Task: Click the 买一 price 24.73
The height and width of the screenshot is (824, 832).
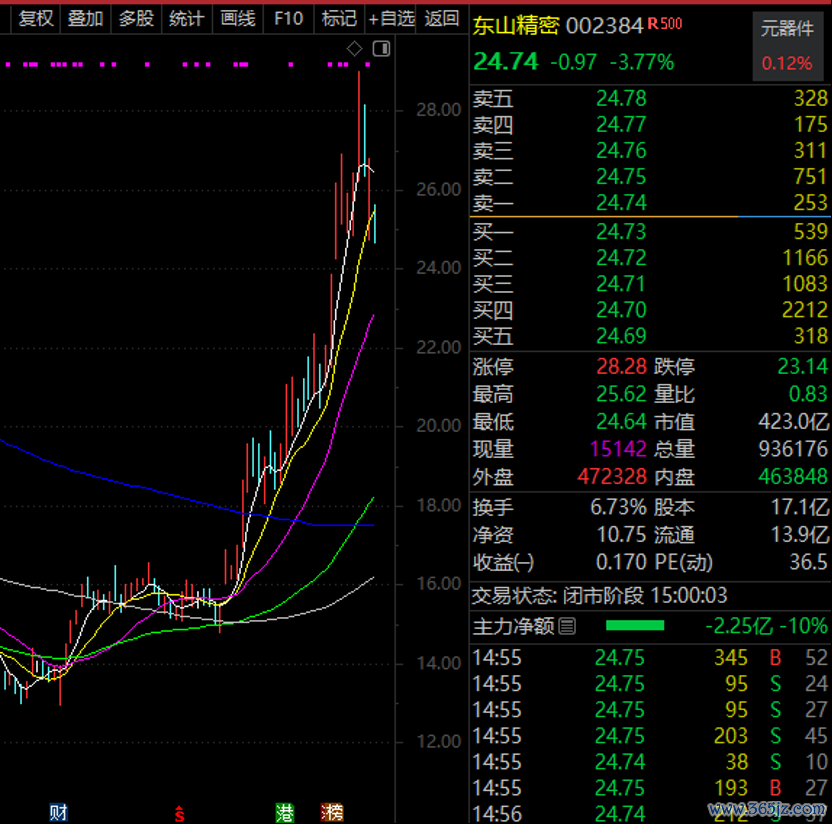Action: (621, 231)
